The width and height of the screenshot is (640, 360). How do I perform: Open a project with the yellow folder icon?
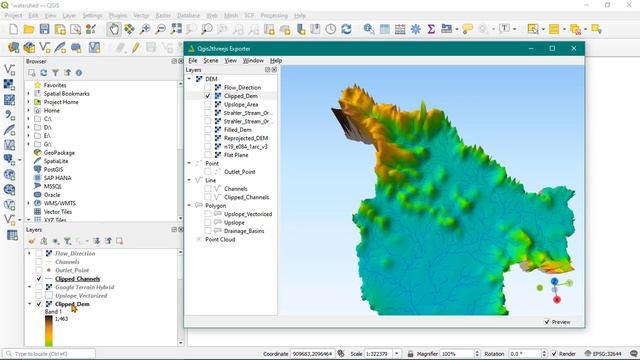pyautogui.click(x=29, y=29)
